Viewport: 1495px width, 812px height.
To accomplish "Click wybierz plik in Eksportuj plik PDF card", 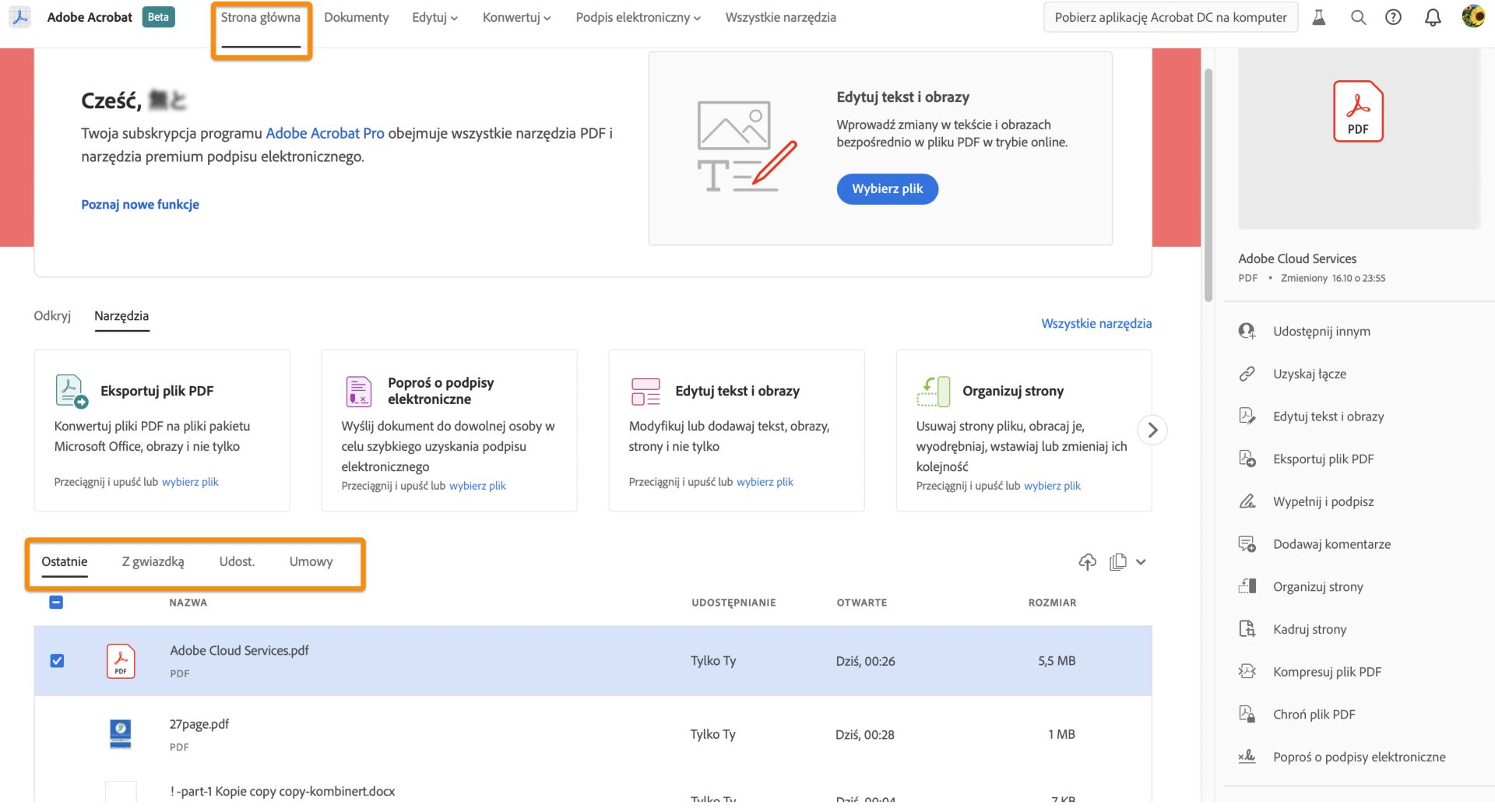I will pyautogui.click(x=190, y=482).
